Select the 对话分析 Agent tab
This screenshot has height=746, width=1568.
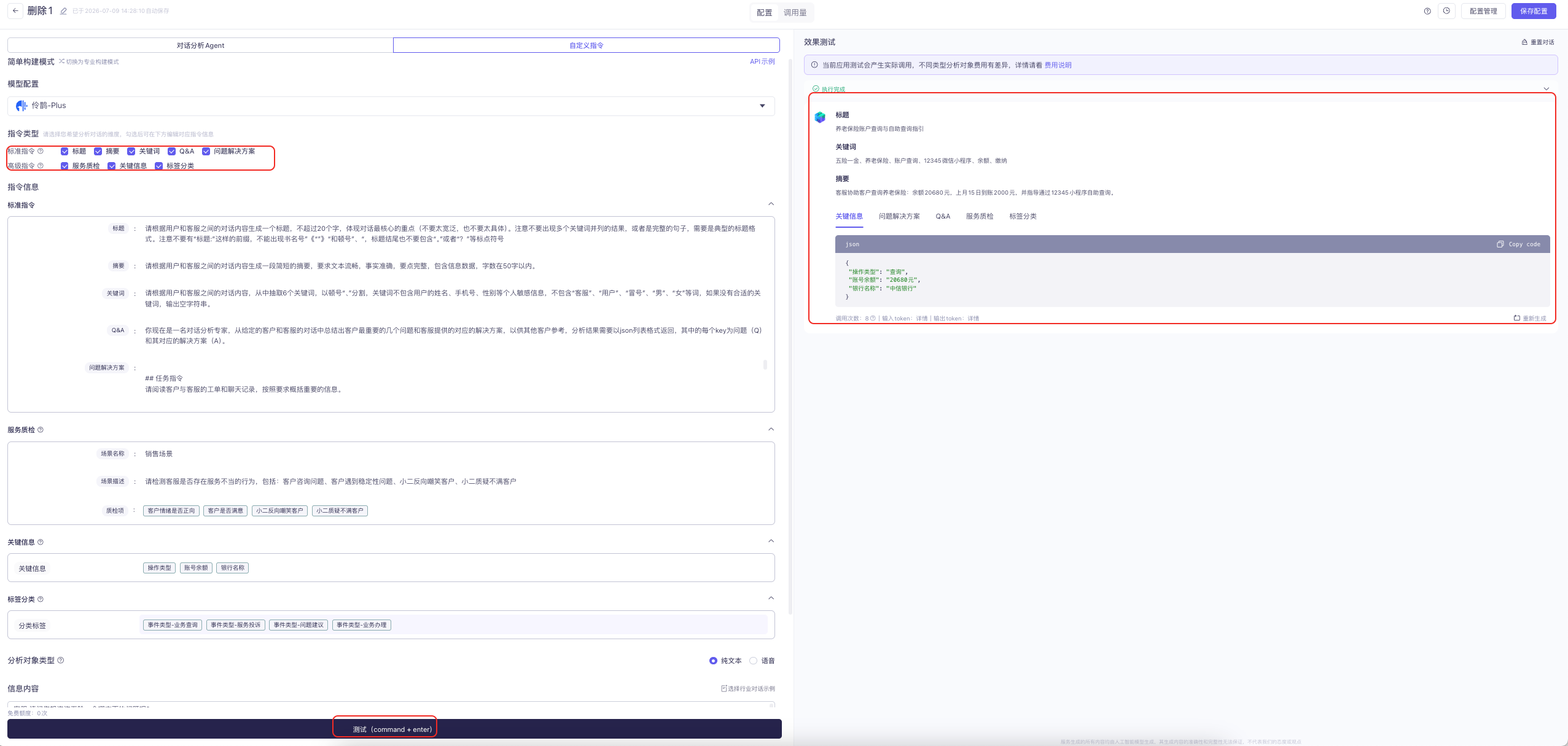coord(200,45)
